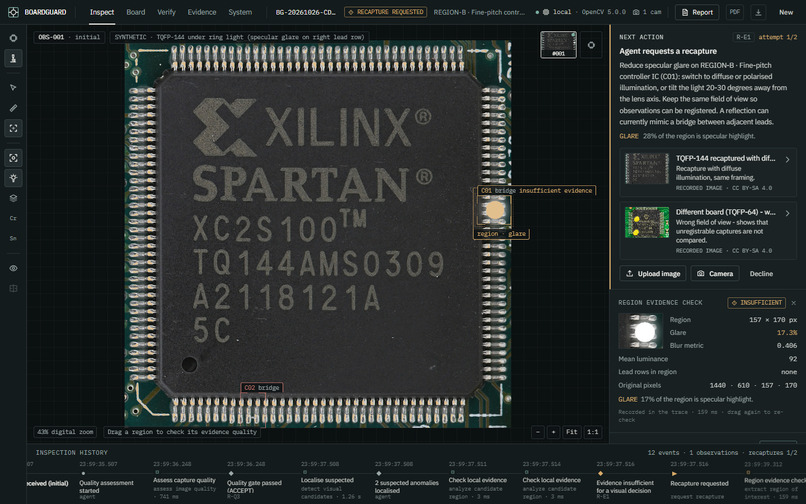Open the Report button
This screenshot has height=504, width=806.
pyautogui.click(x=697, y=12)
